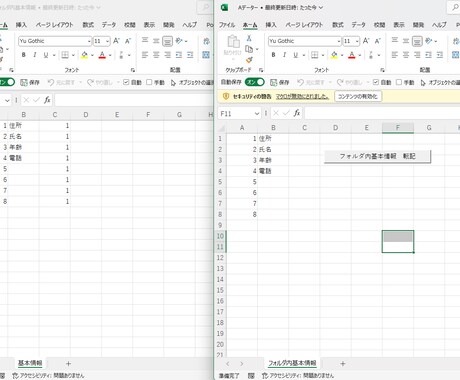Screen dimensions: 460x380
Task: Click align right icon in right window
Action: tap(417, 55)
